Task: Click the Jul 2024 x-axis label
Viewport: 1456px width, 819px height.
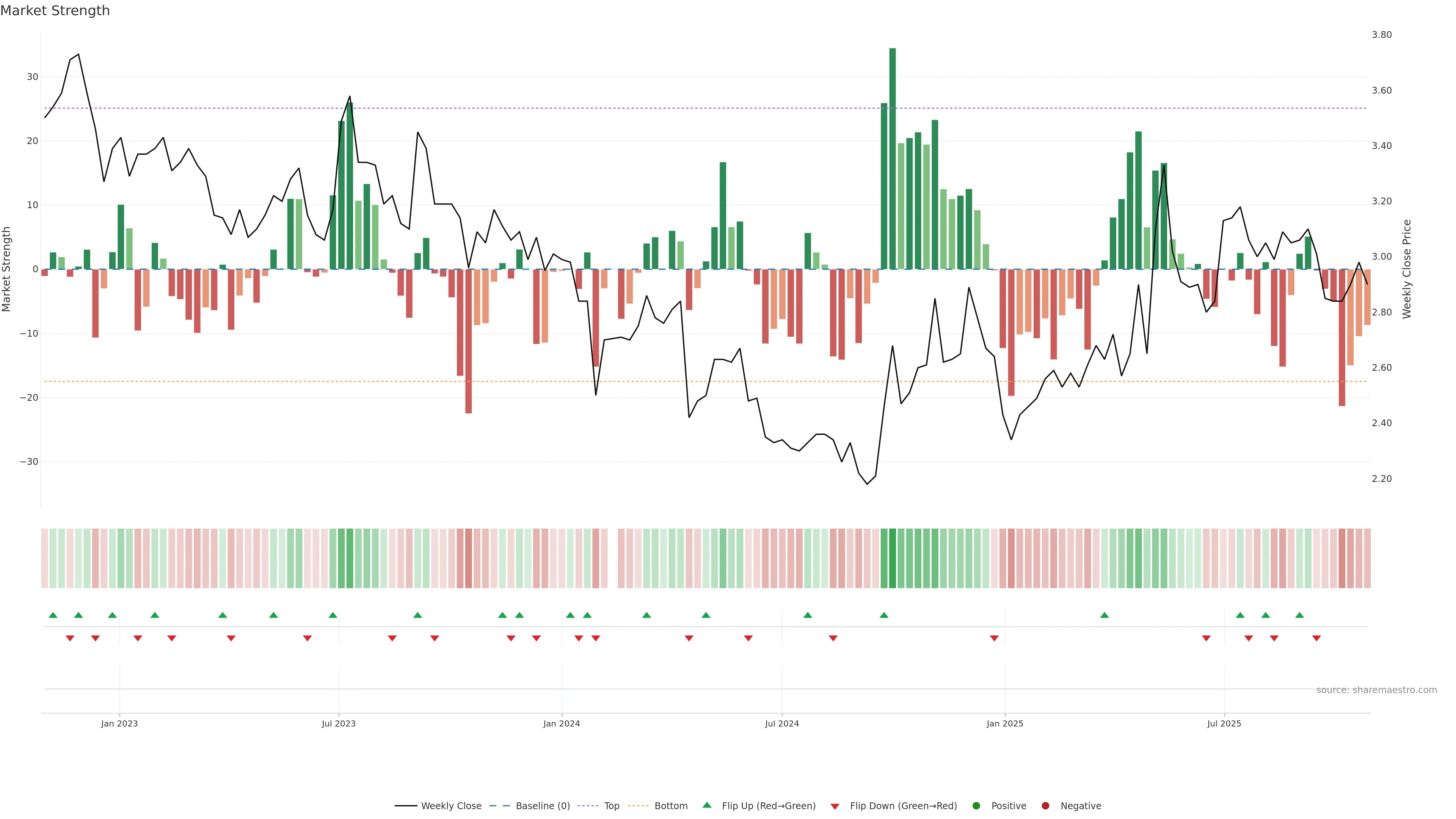Action: click(x=782, y=723)
